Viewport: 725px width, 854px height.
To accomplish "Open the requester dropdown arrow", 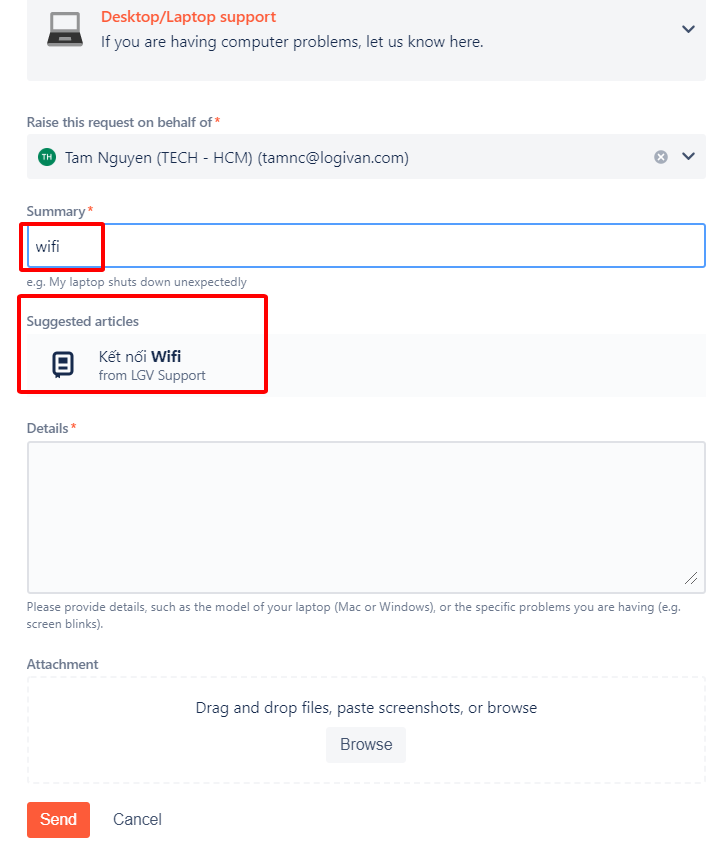I will pos(688,157).
